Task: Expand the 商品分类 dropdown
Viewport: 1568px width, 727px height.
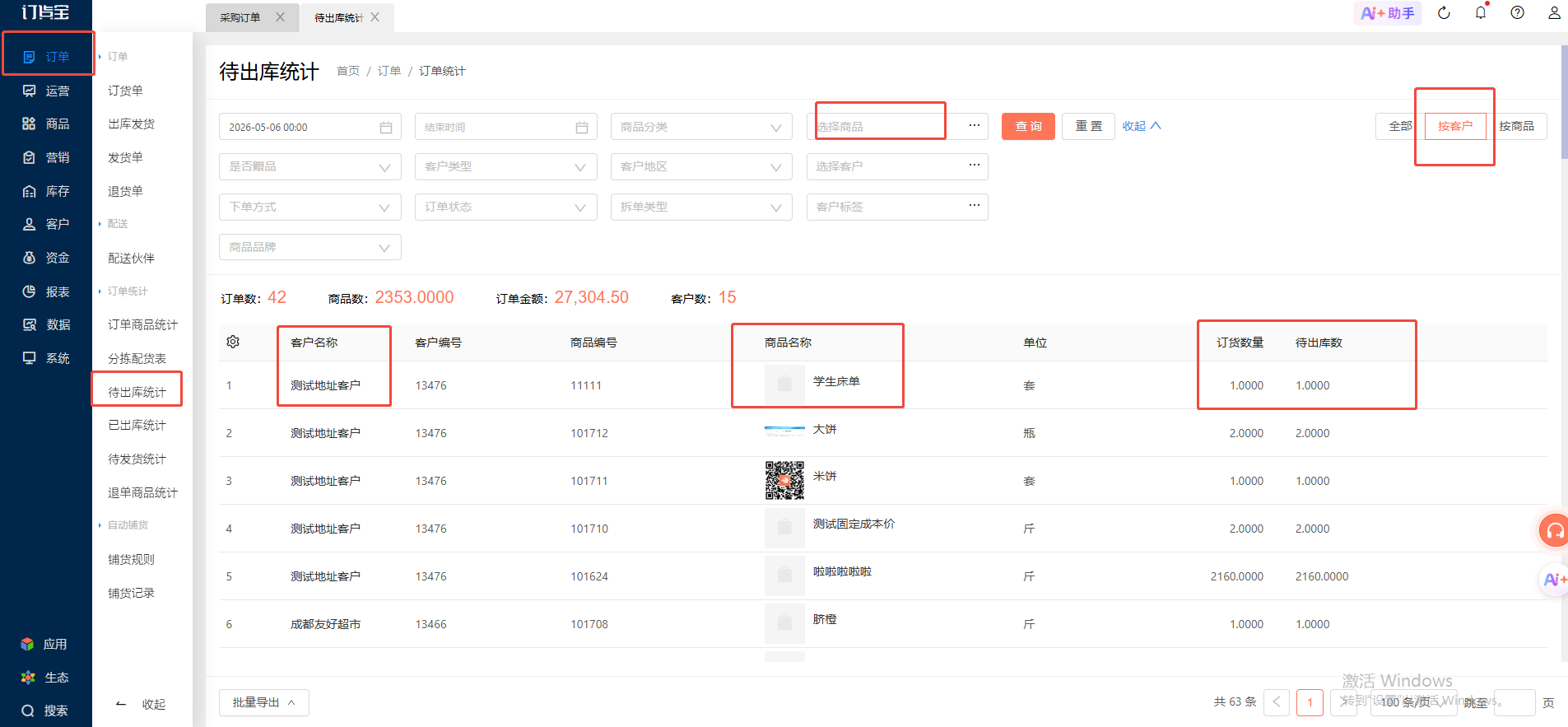Action: click(701, 127)
